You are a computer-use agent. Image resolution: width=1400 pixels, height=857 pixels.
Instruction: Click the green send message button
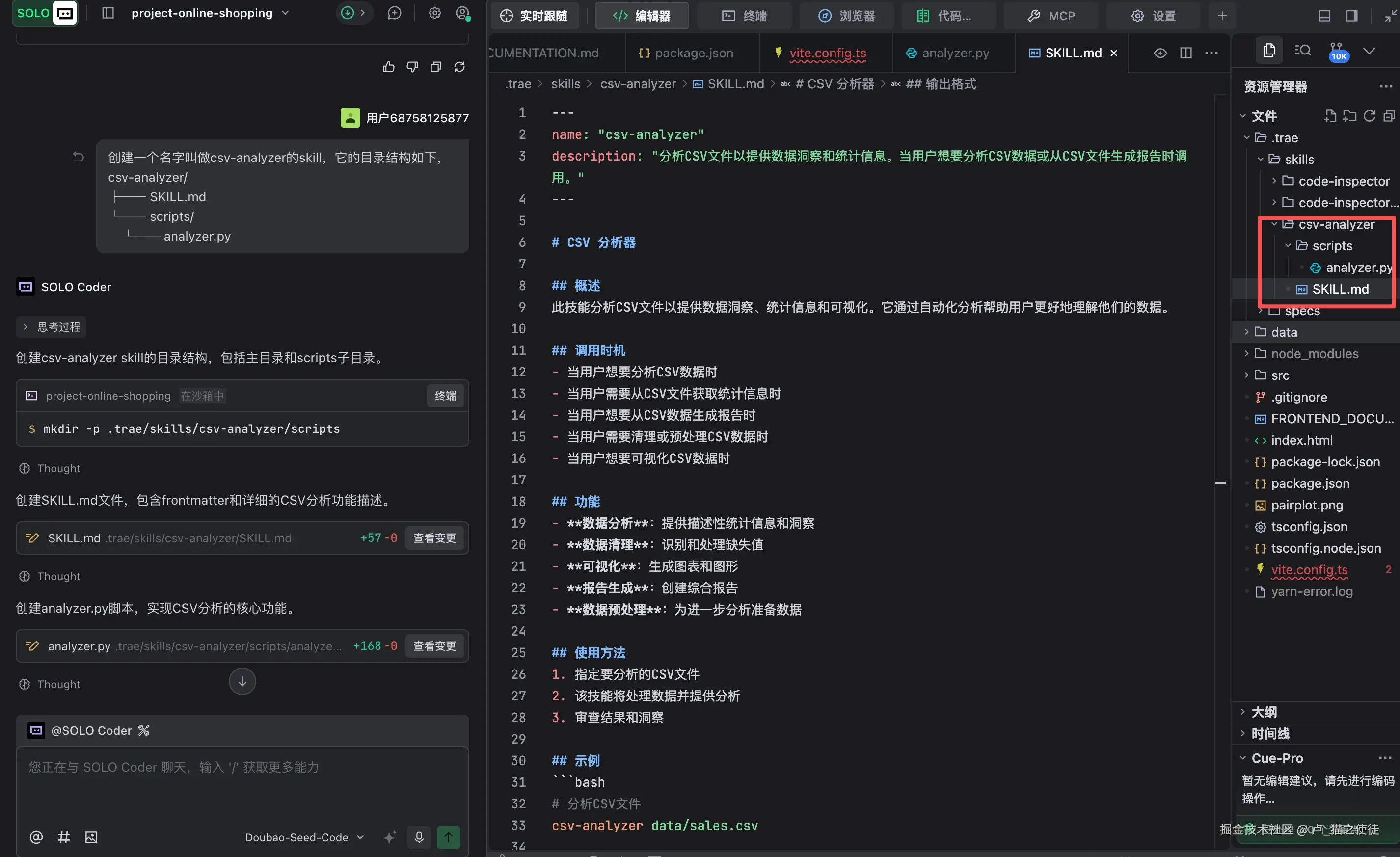[448, 837]
